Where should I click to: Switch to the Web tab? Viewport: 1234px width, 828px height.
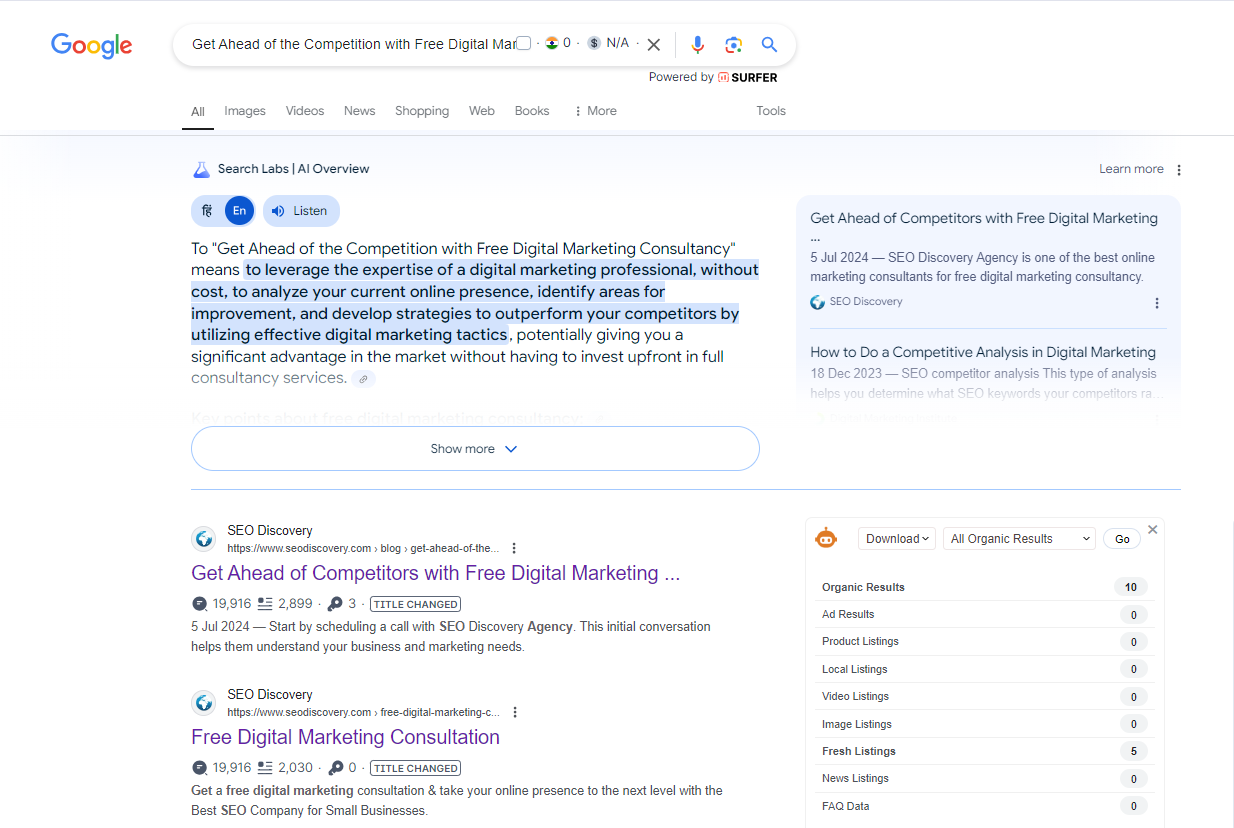click(482, 111)
